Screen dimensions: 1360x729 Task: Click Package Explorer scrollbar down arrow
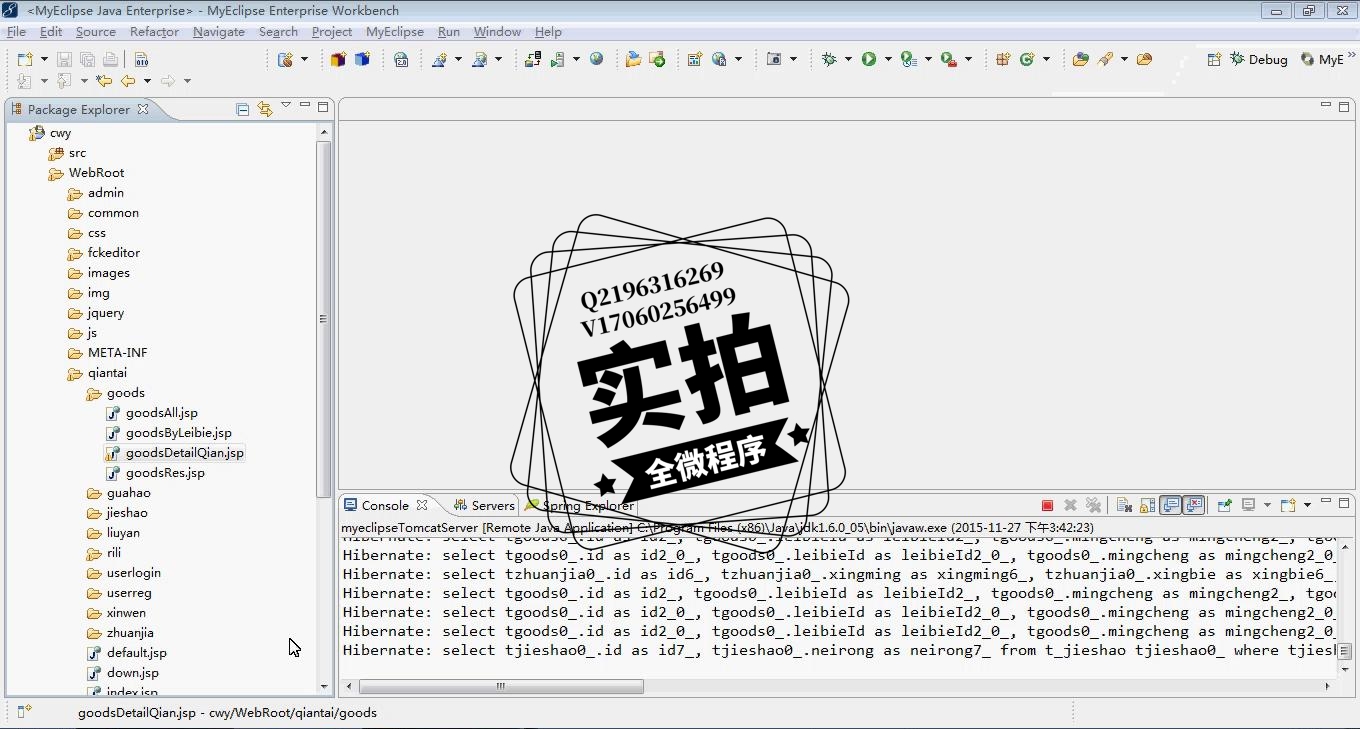pyautogui.click(x=323, y=687)
